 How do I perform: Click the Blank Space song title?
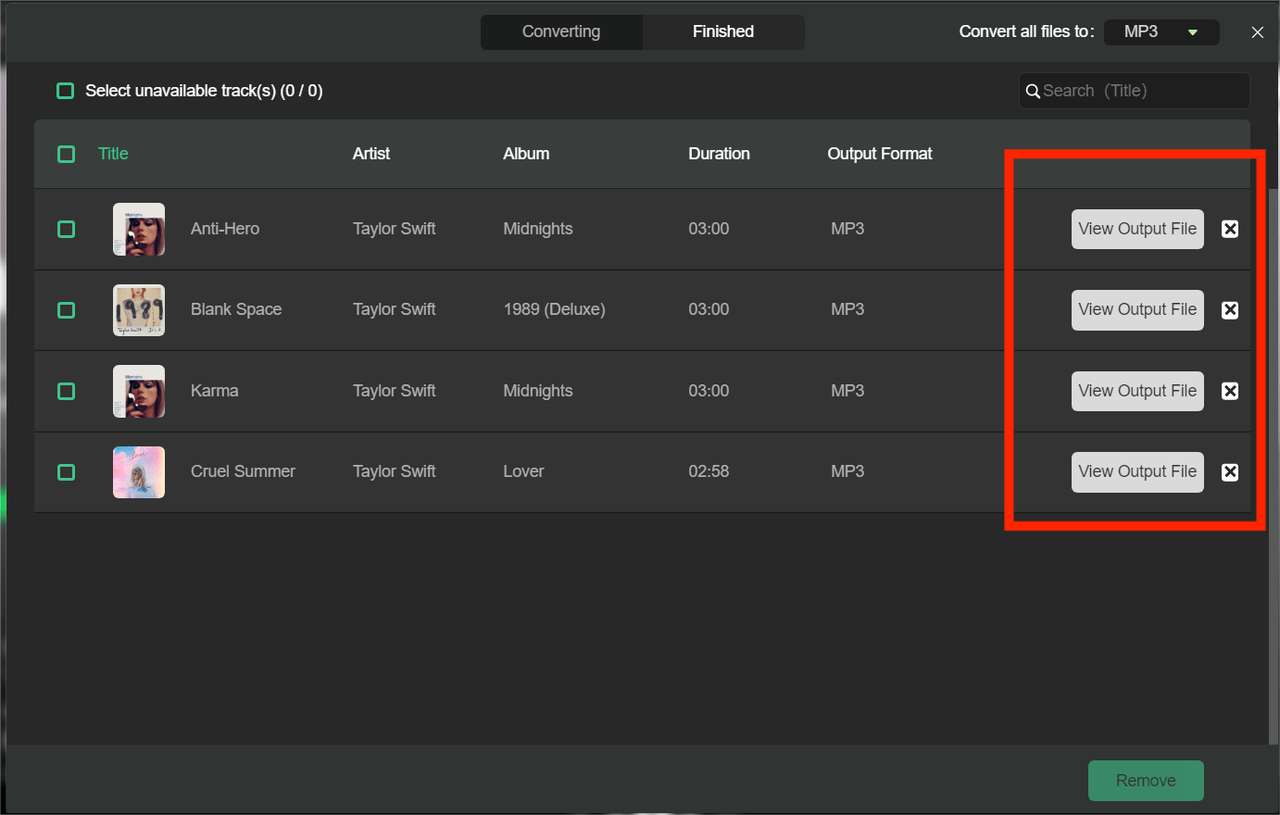click(x=236, y=310)
